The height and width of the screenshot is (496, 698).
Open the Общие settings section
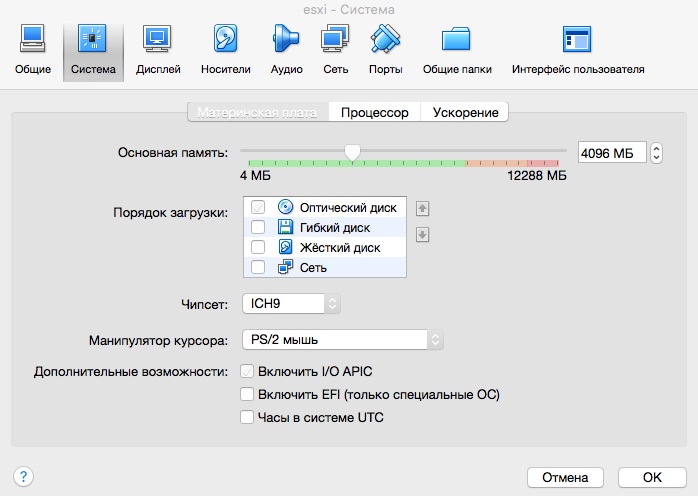(32, 50)
